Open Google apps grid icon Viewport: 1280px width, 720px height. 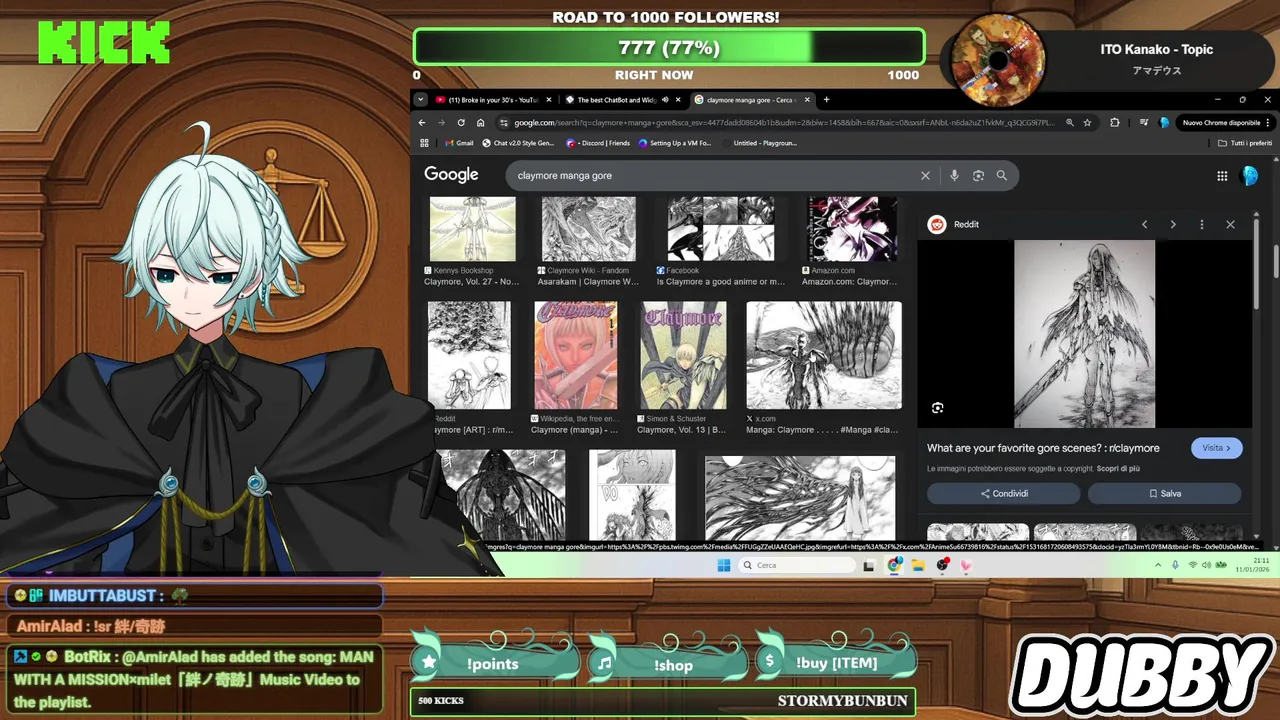point(1222,176)
